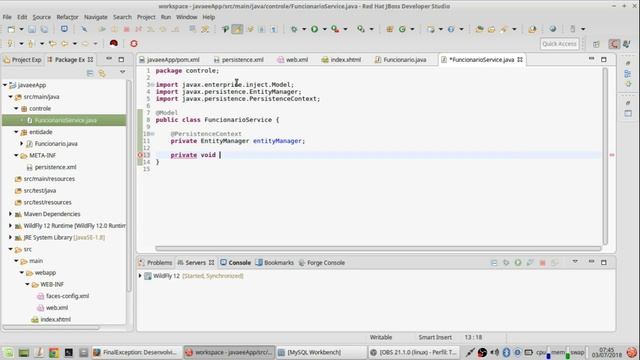The height and width of the screenshot is (360, 640).
Task: Open the Servers view menu dropdown
Action: tap(575, 262)
